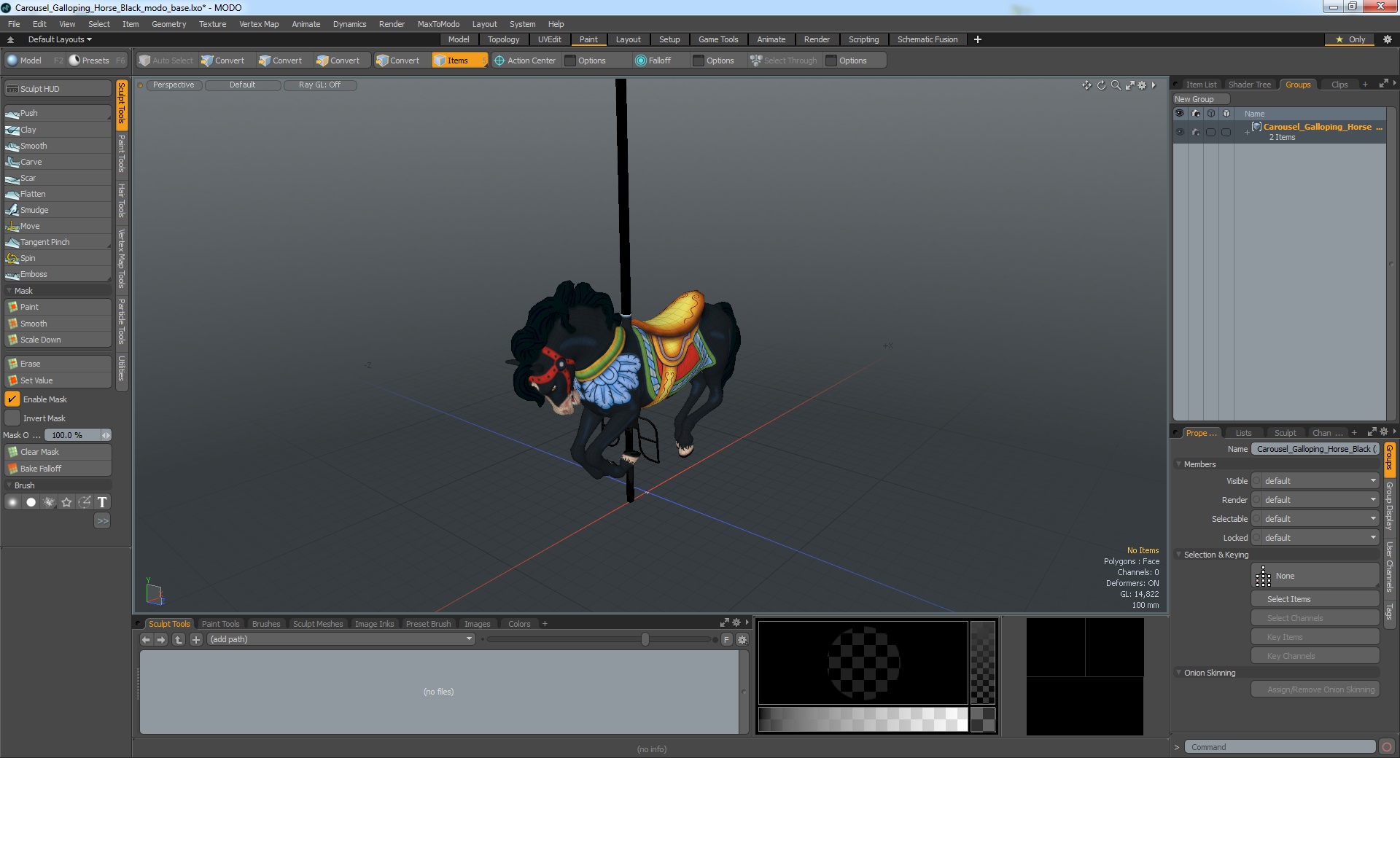
Task: Switch to the UVEdit tab
Action: pyautogui.click(x=550, y=39)
